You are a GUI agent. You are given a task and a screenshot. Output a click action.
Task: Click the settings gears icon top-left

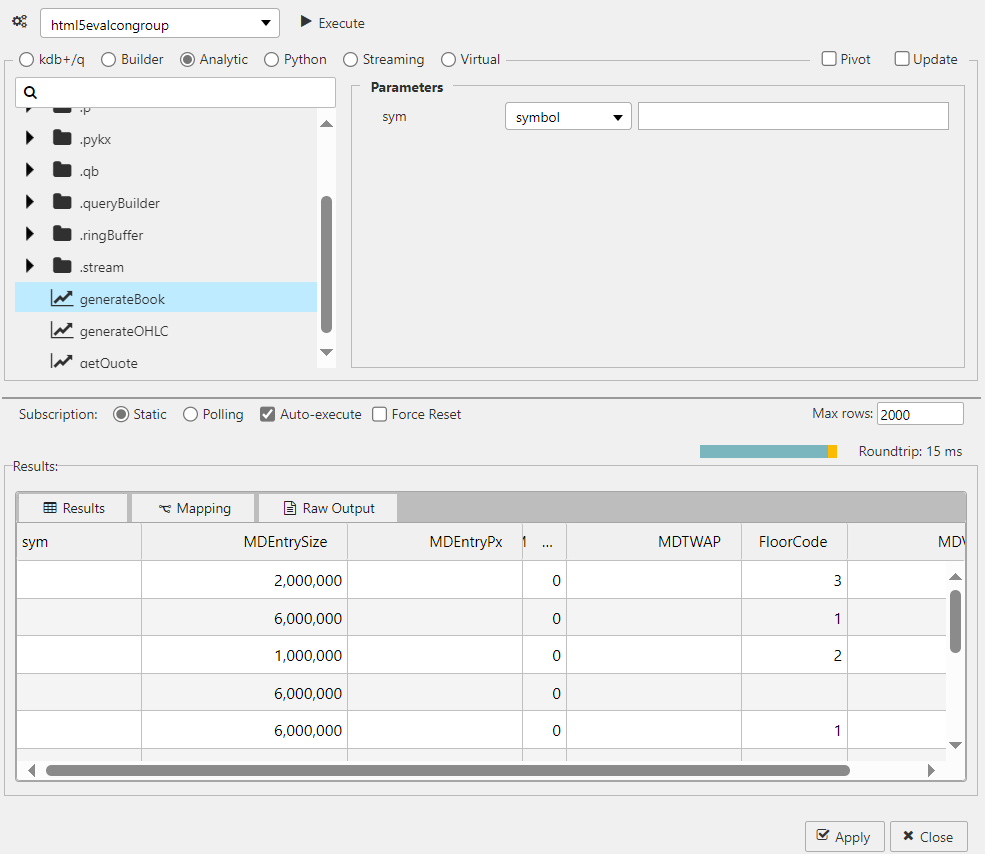pyautogui.click(x=19, y=22)
